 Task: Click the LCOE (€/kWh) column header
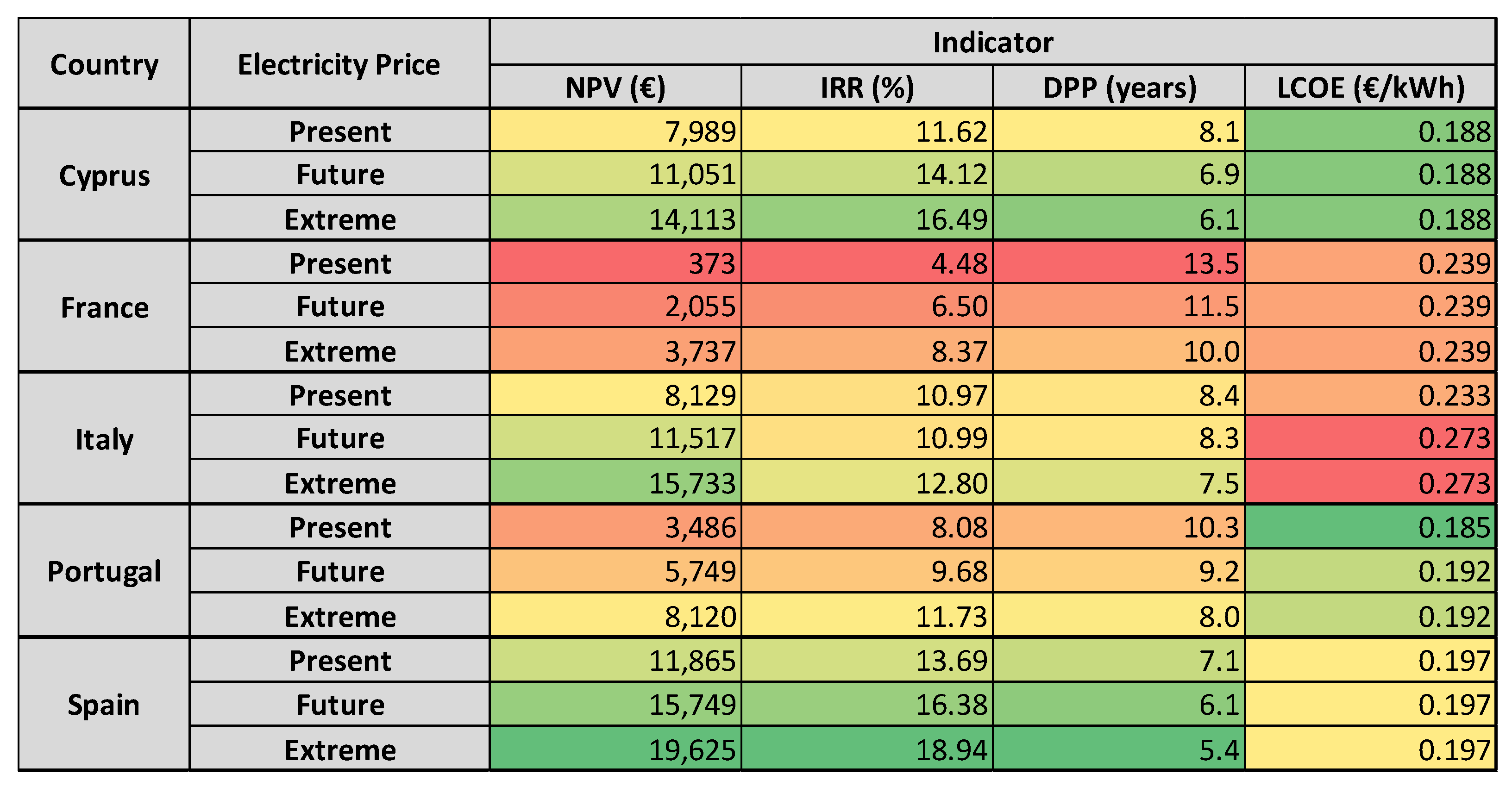(1370, 87)
